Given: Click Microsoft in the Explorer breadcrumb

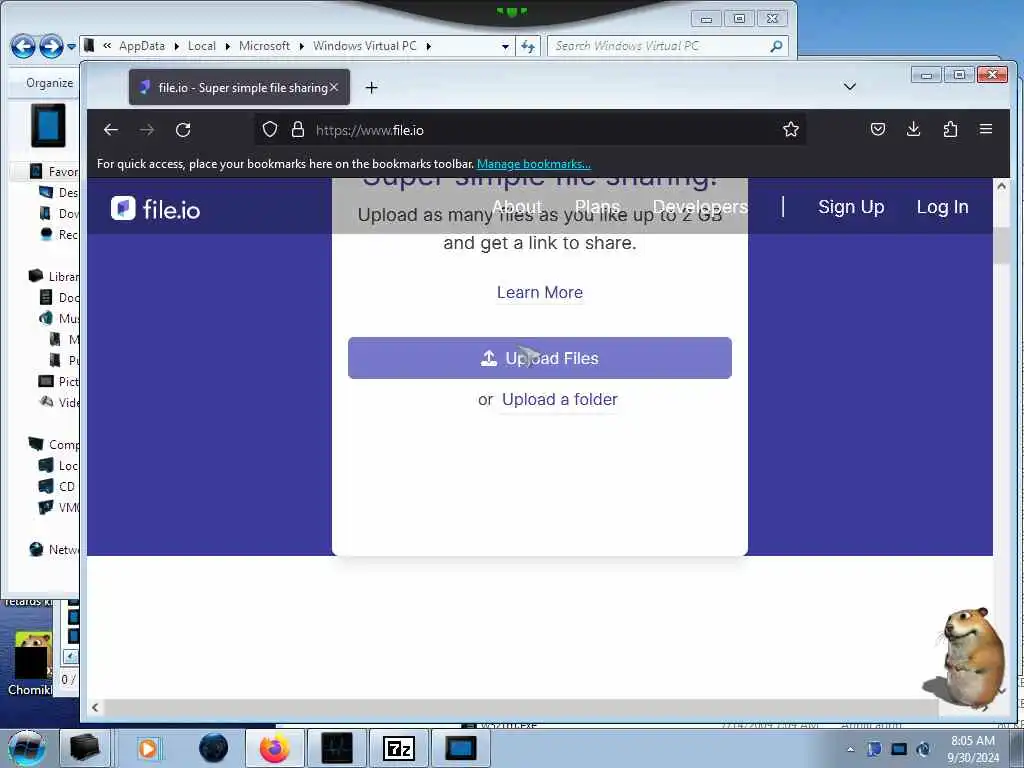Looking at the screenshot, I should point(264,46).
